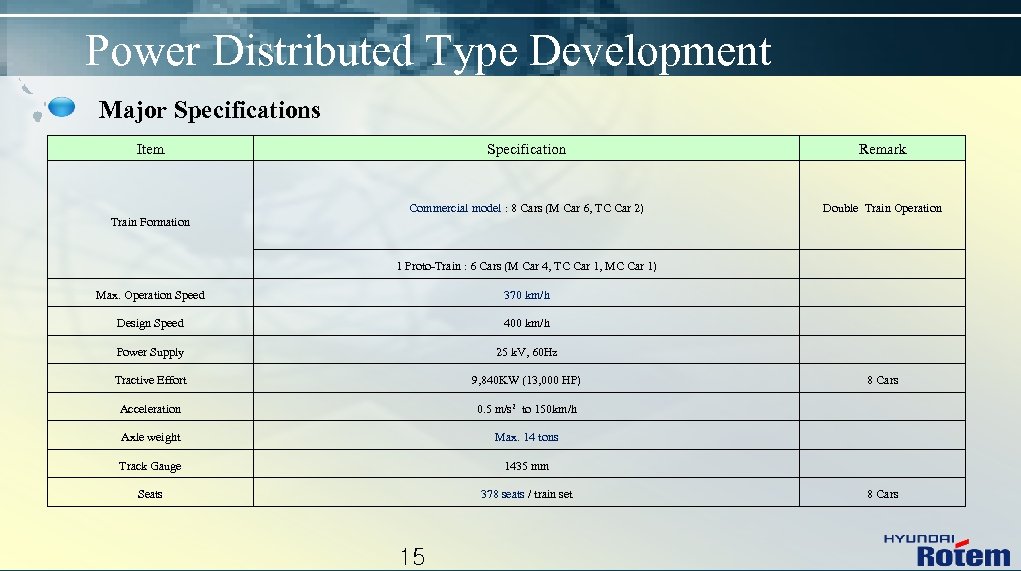This screenshot has height=571, width=1021.
Task: Click the slide page number 15
Action: (413, 557)
